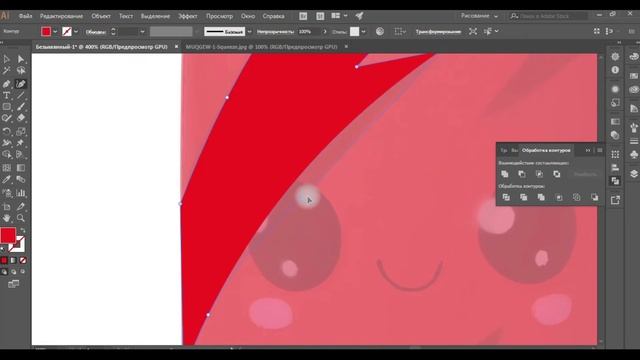Select the Symbol Sprayer tool

tap(7, 193)
